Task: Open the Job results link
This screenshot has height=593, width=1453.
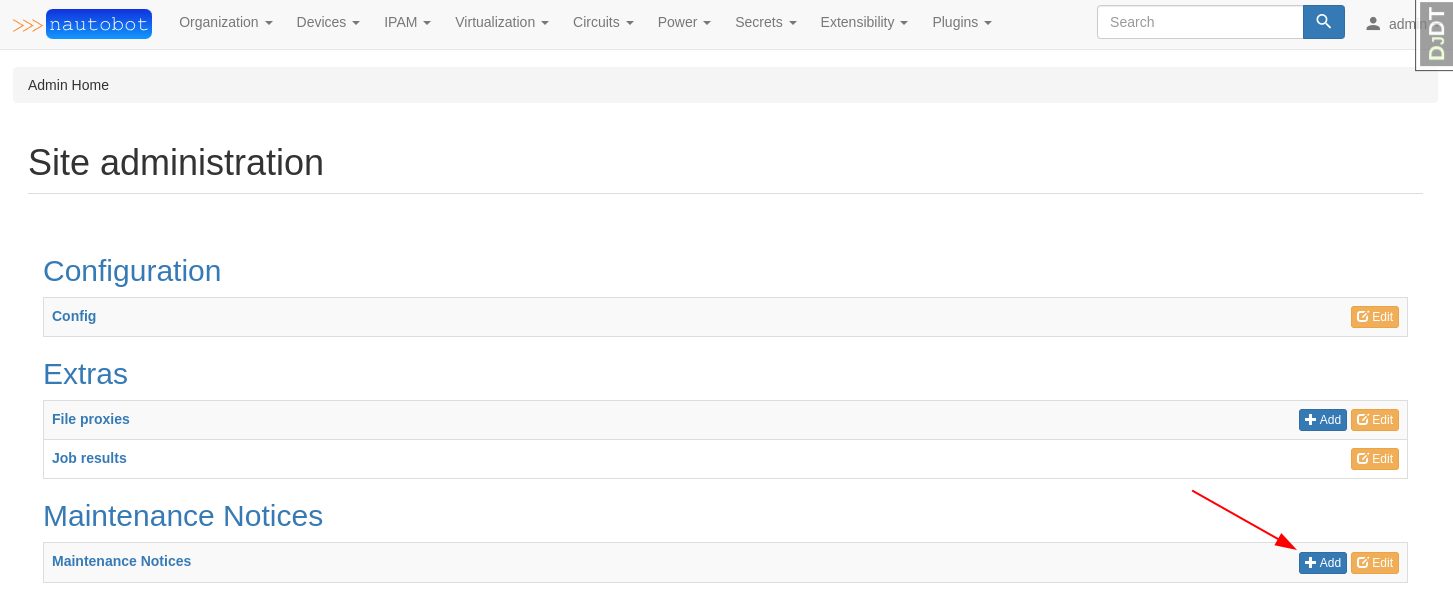Action: (89, 458)
